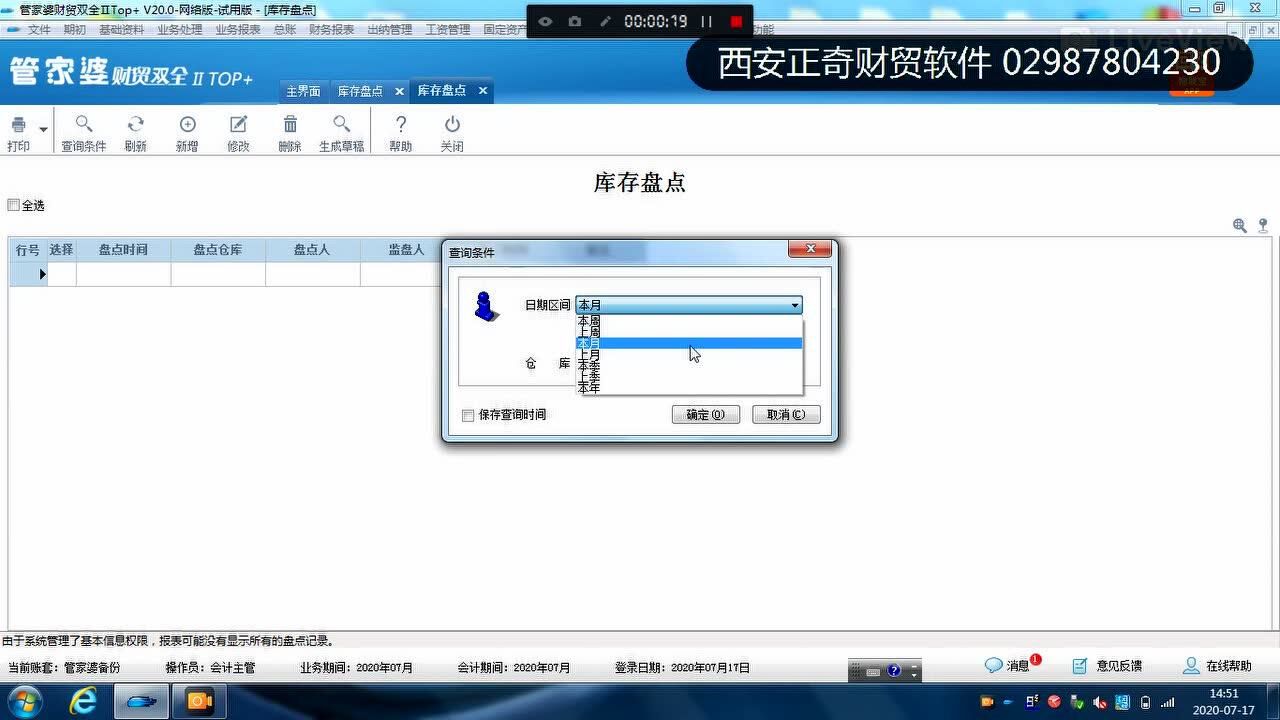This screenshot has width=1280, height=720.
Task: Choose 本周 in date range list
Action: pyautogui.click(x=689, y=321)
